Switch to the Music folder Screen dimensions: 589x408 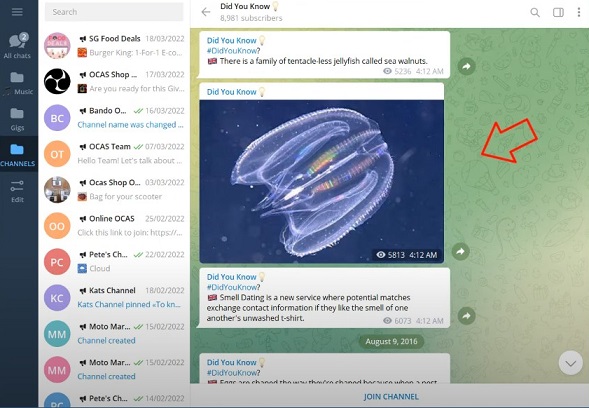click(17, 83)
